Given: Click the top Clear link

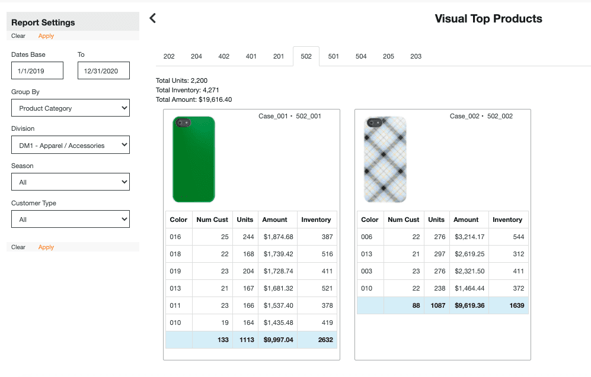Looking at the screenshot, I should [18, 36].
